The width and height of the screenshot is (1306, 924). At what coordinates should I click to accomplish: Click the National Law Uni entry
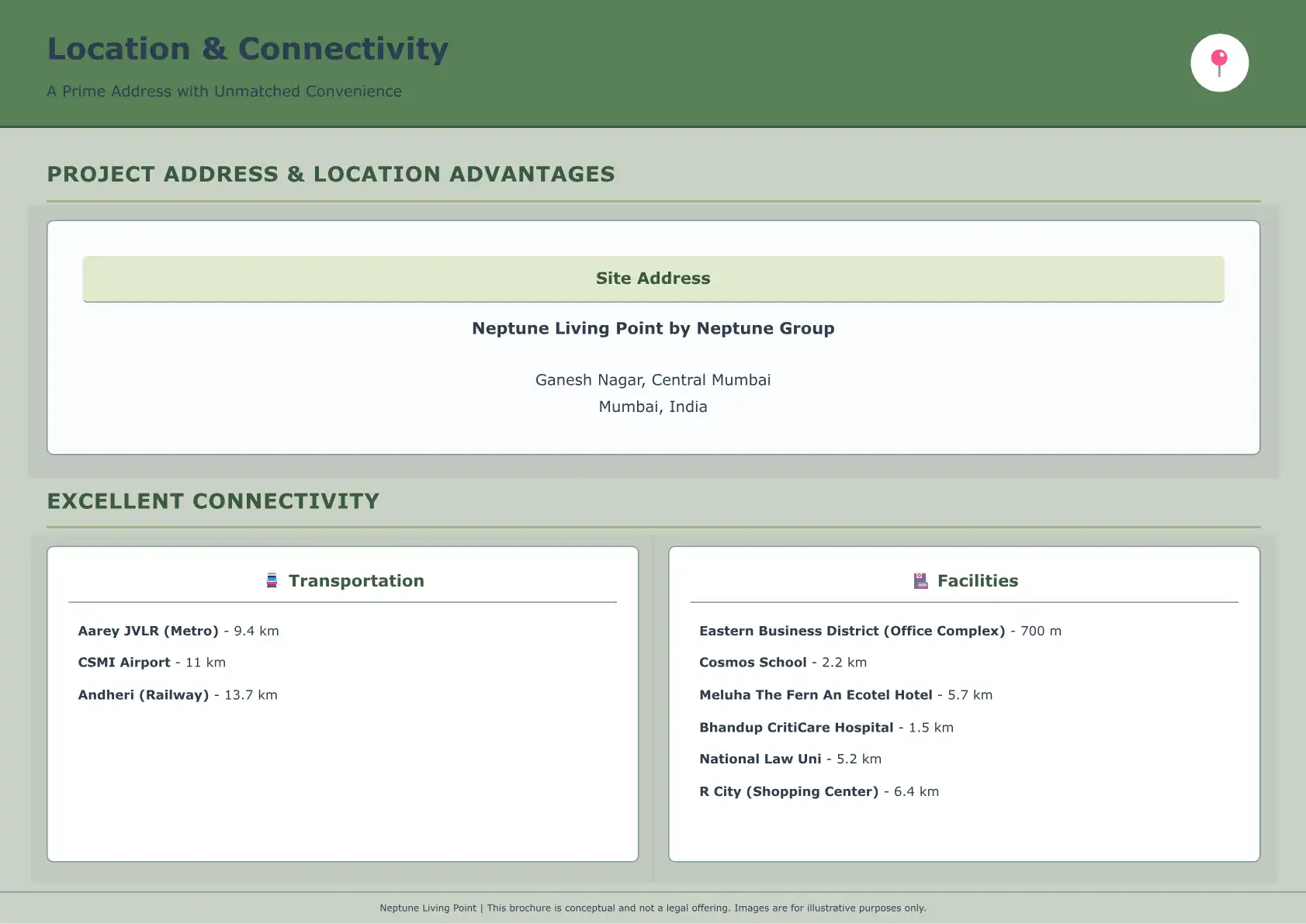[x=789, y=759]
